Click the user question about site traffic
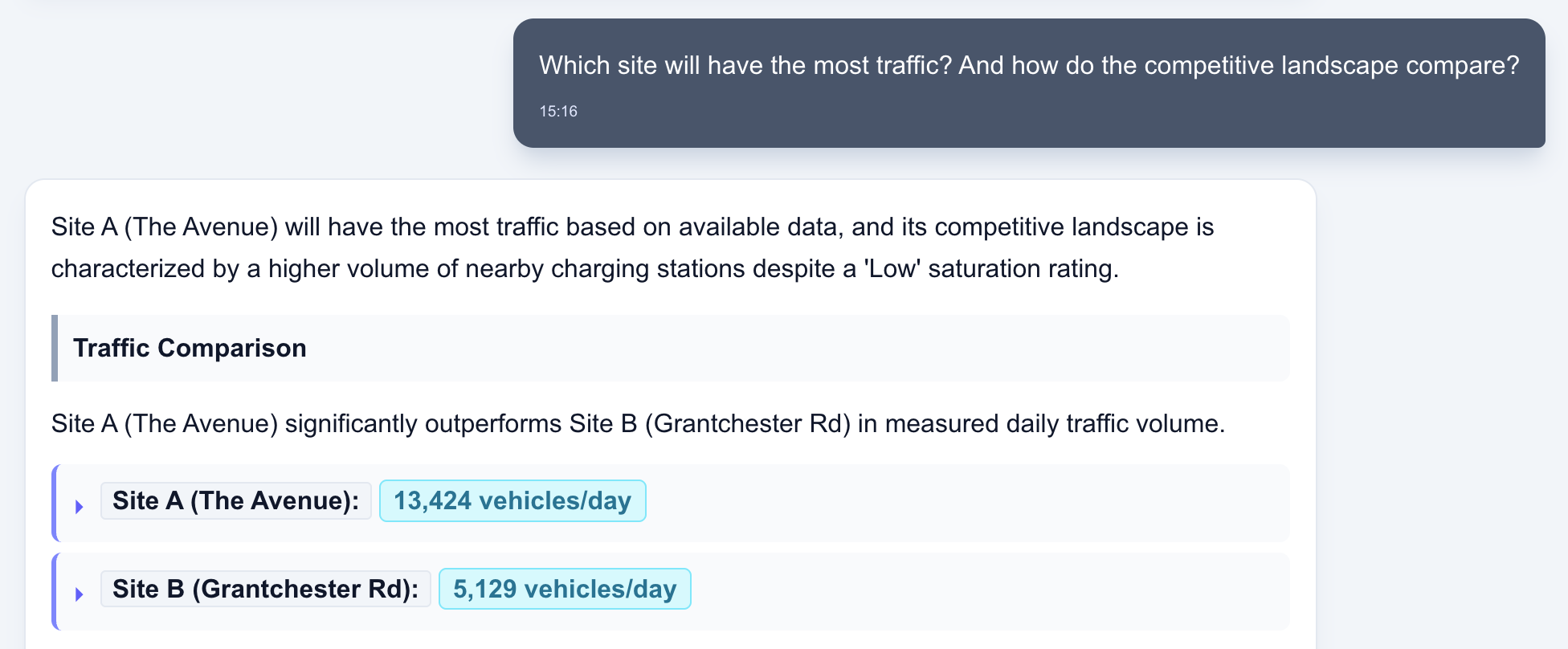 1028,65
